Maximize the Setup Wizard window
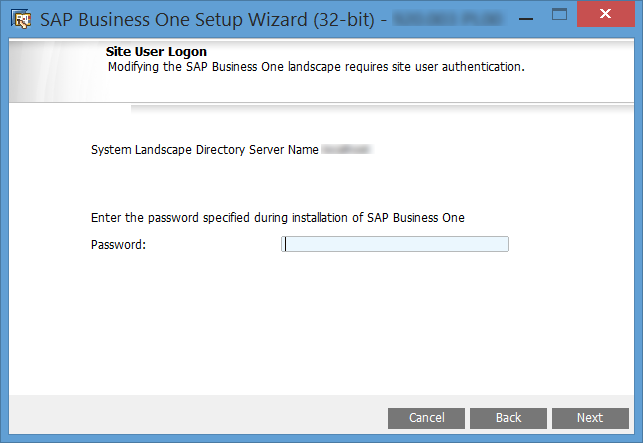Image resolution: width=643 pixels, height=443 pixels. (559, 15)
